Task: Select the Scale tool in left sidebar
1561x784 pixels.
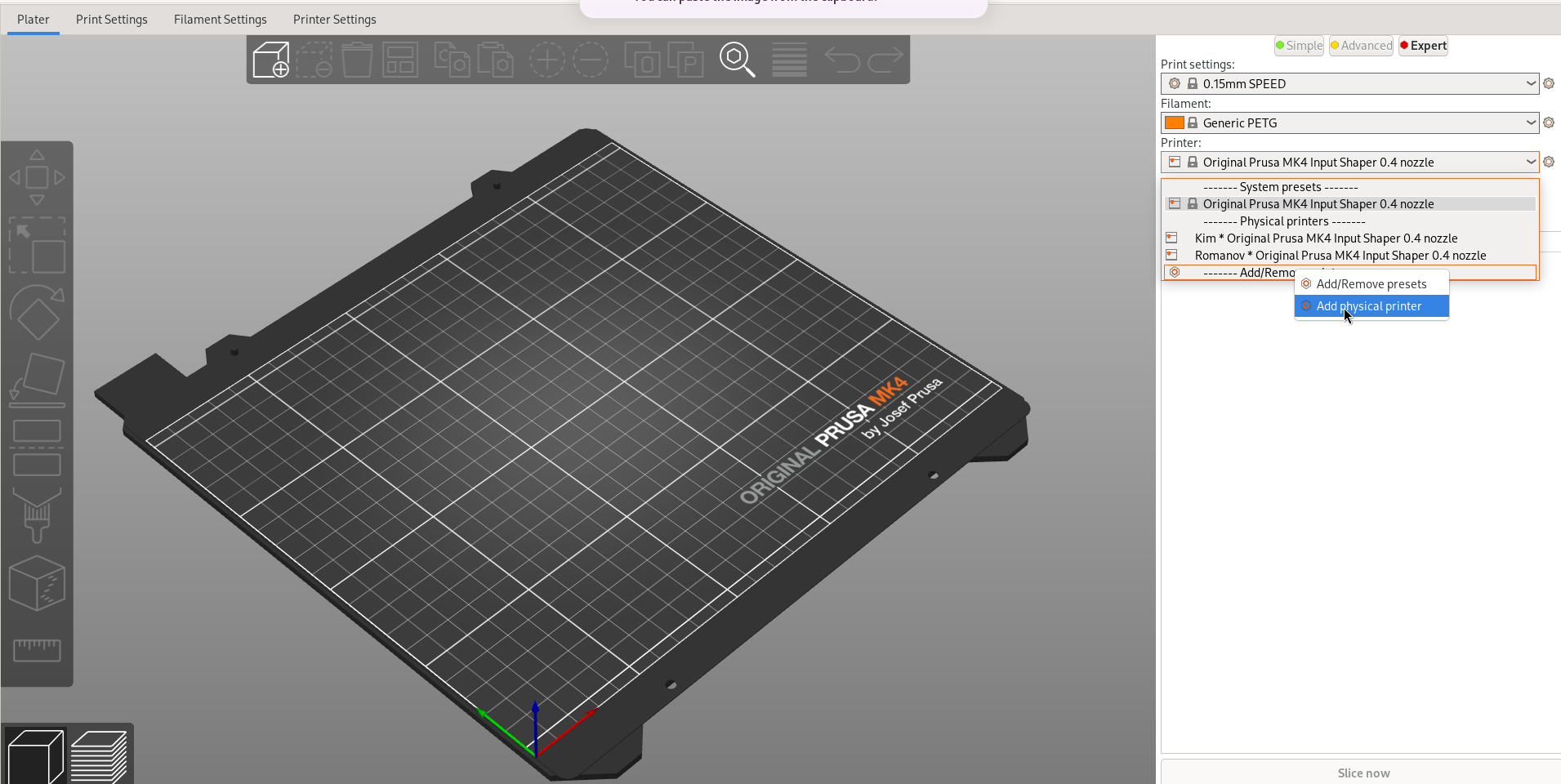Action: click(x=37, y=246)
